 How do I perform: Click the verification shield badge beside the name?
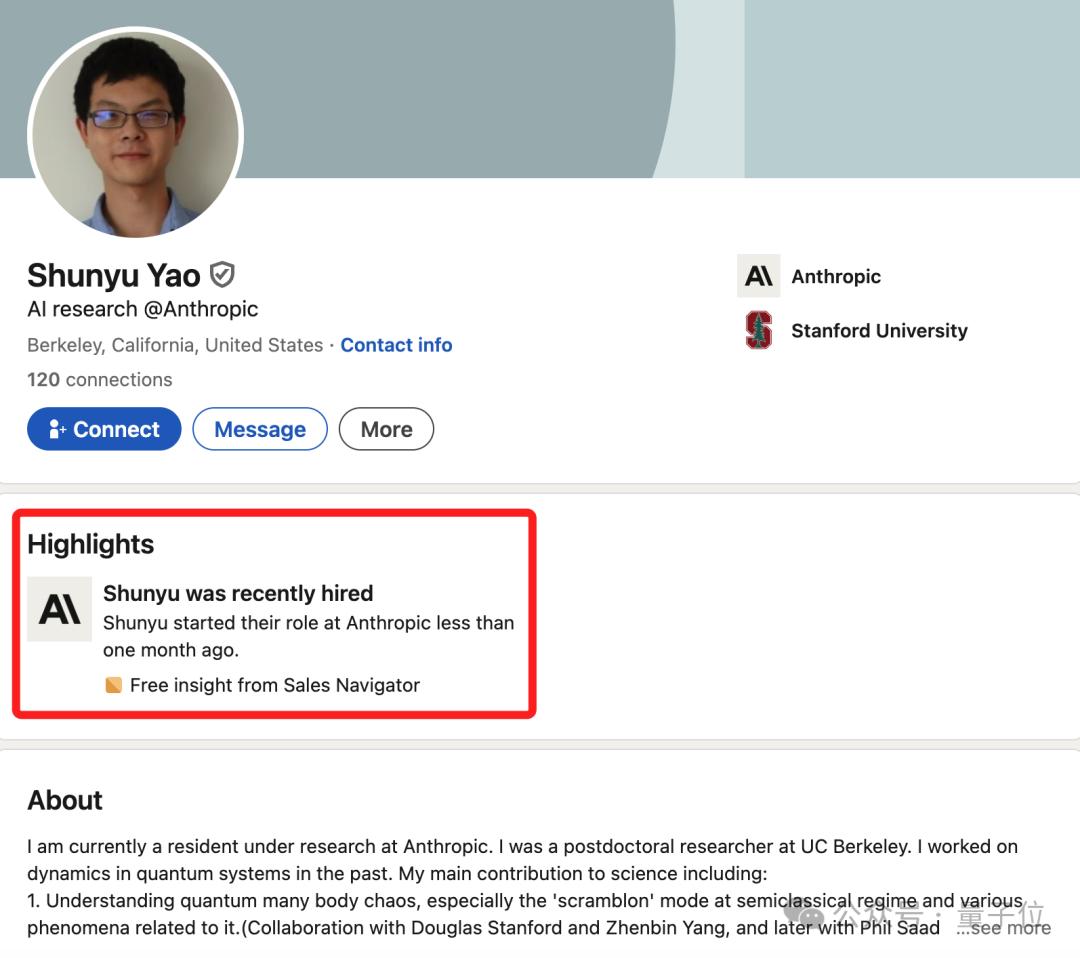(x=222, y=275)
